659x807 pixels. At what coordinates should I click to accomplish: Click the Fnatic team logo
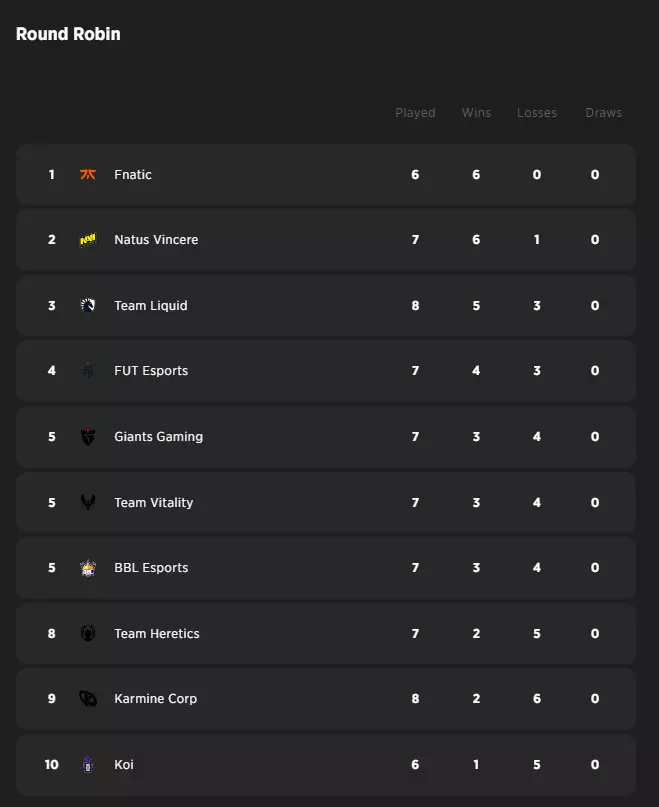coord(88,174)
